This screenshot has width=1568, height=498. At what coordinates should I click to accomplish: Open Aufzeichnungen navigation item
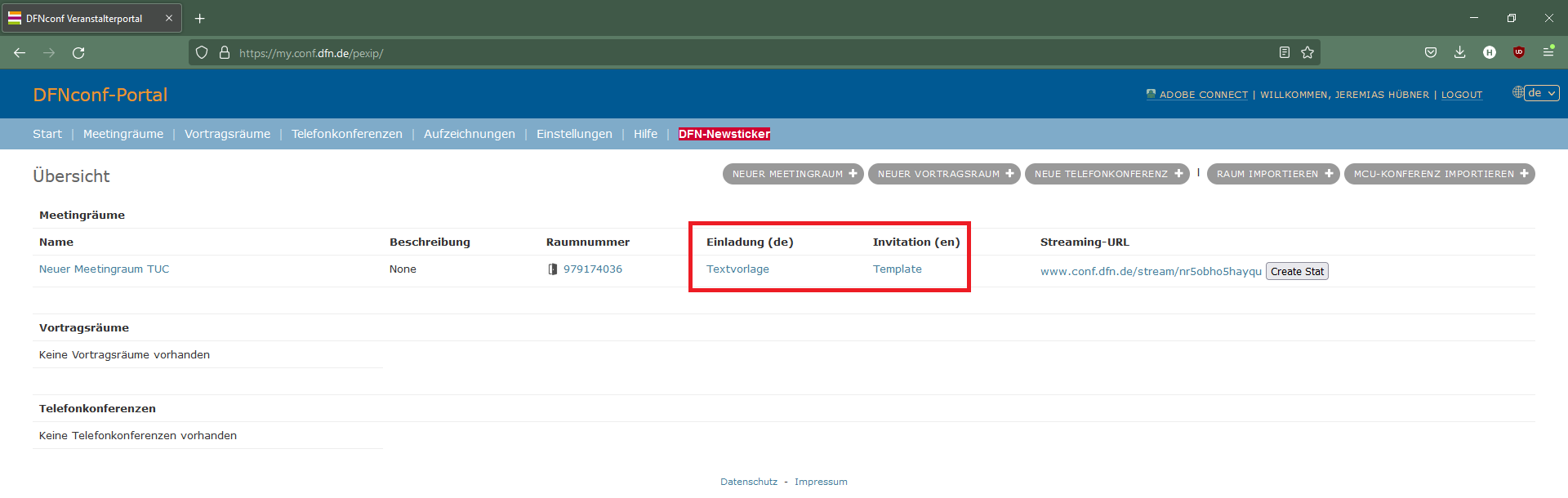470,134
